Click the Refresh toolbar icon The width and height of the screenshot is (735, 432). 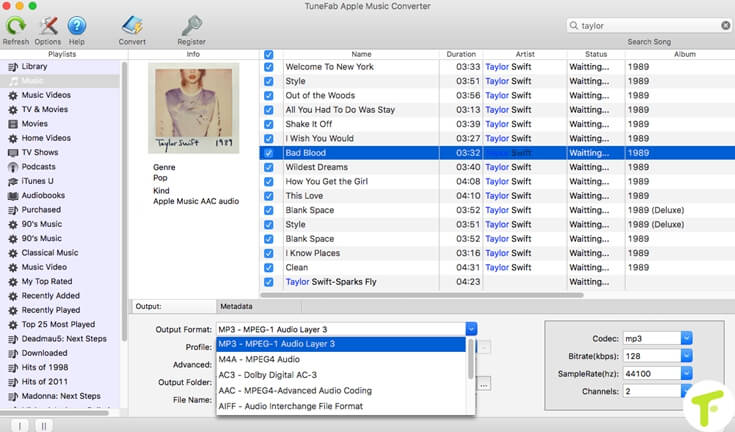tap(15, 25)
